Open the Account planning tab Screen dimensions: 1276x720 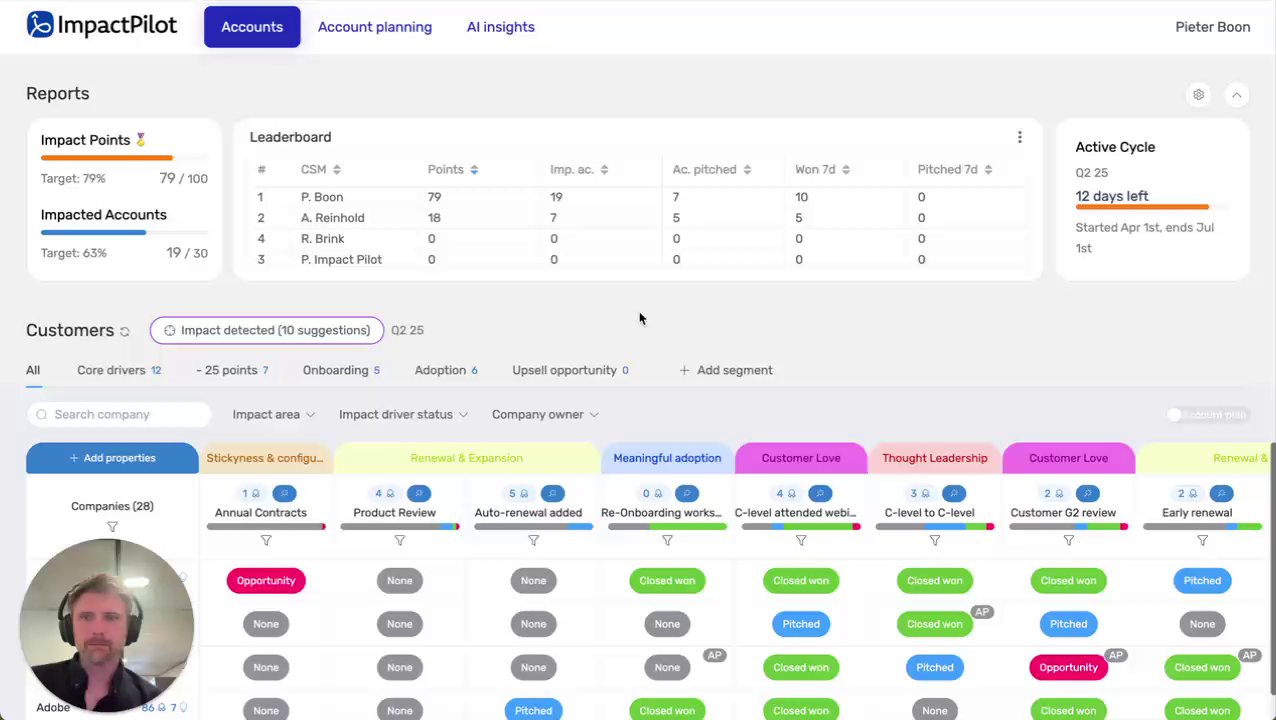pos(375,27)
